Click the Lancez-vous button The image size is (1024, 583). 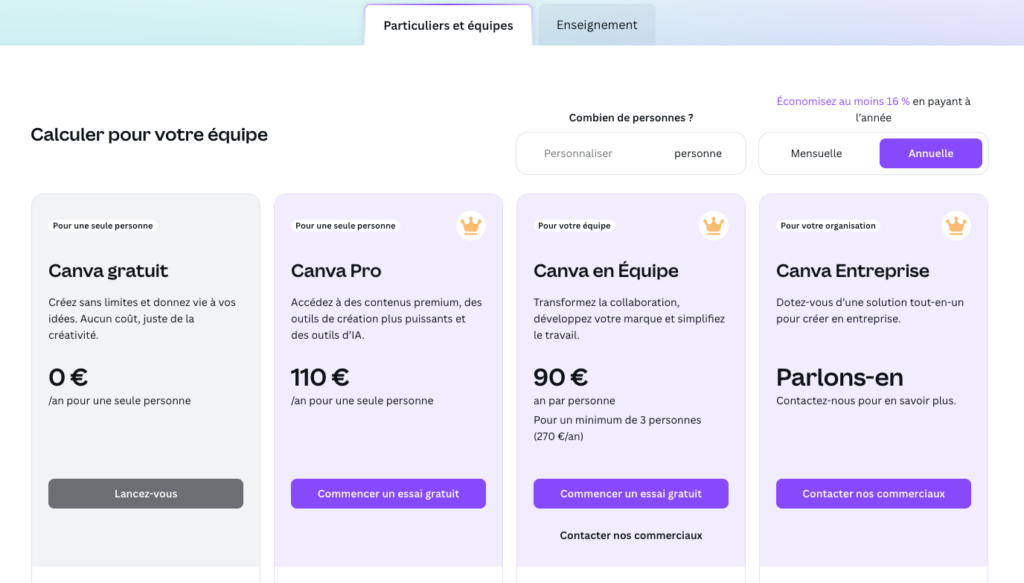(x=146, y=494)
